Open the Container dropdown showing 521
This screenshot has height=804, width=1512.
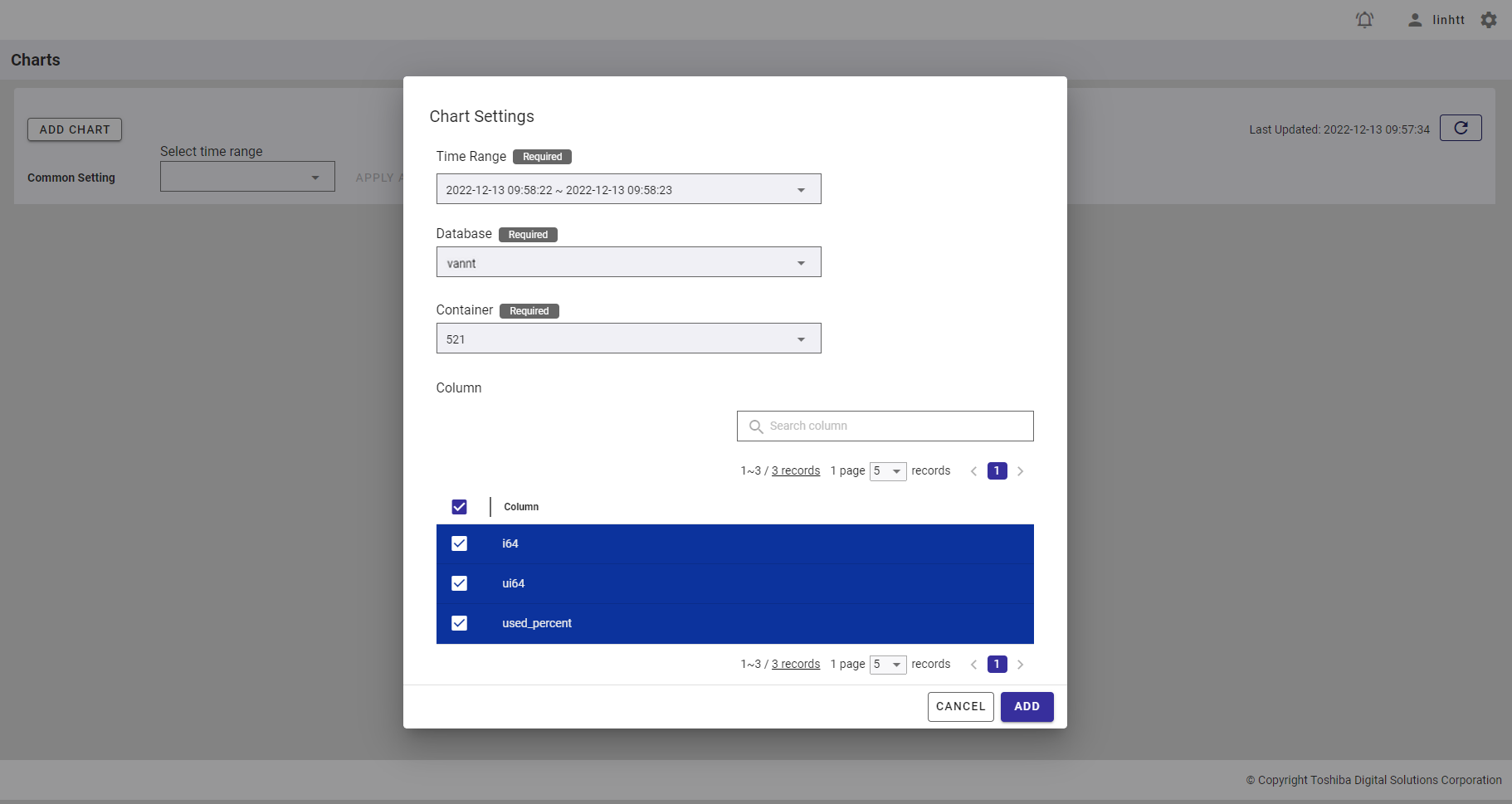tap(628, 339)
